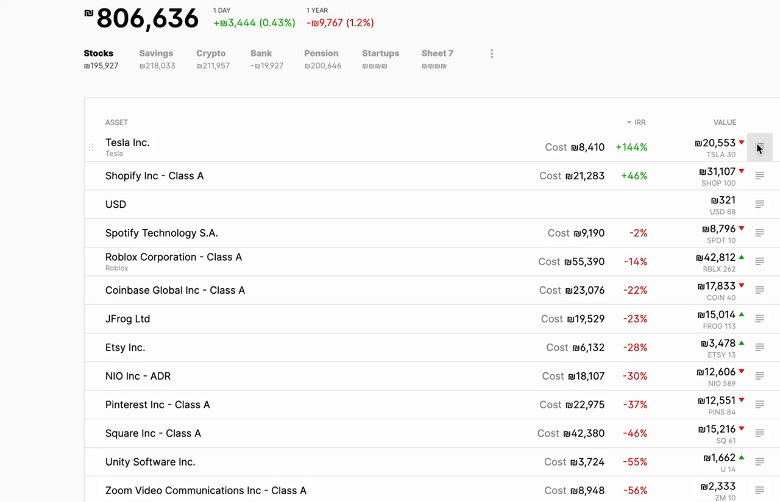Open the NIO Inc row menu icon
This screenshot has height=502, width=780.
[760, 376]
